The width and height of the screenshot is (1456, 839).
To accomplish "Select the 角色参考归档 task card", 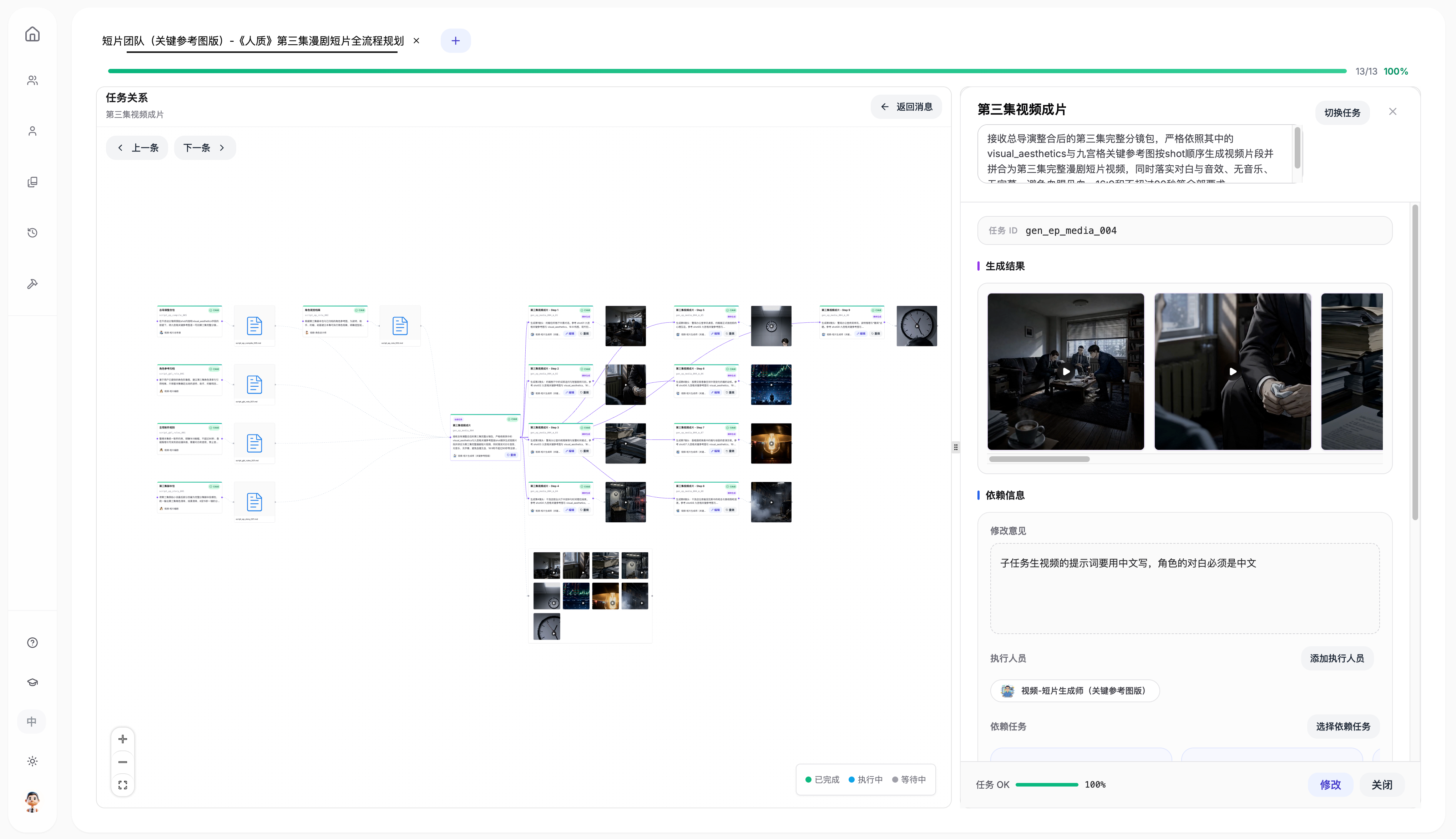I will tap(189, 380).
